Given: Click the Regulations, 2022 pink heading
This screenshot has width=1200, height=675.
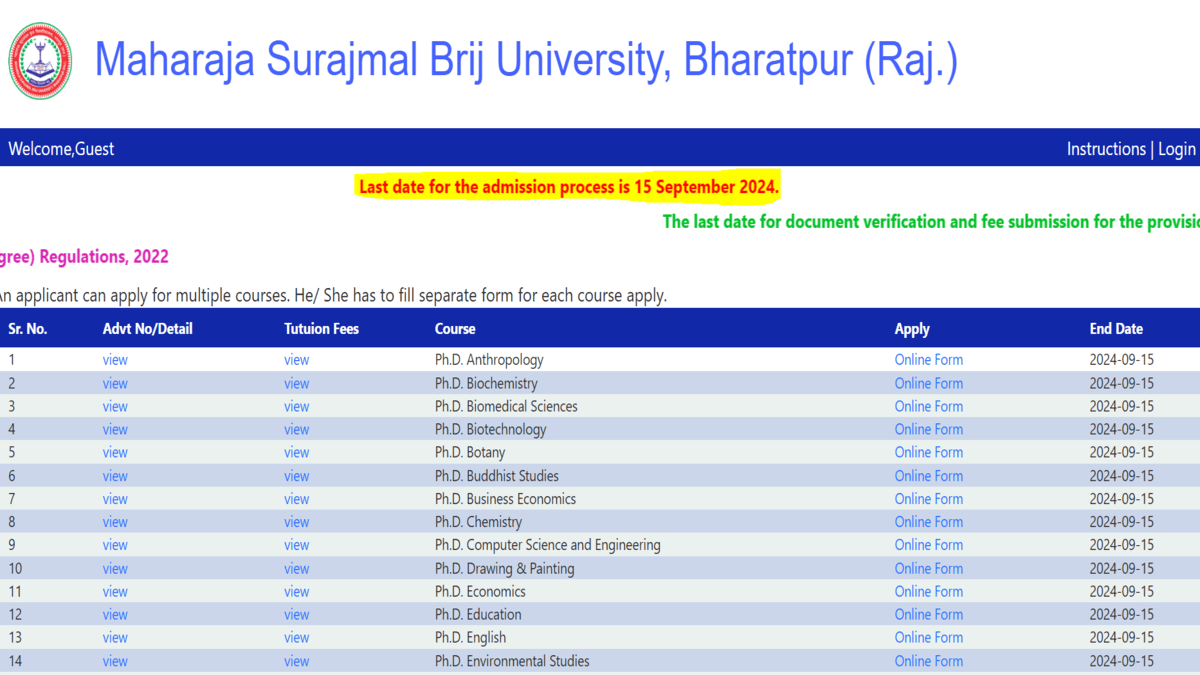Looking at the screenshot, I should pyautogui.click(x=84, y=257).
